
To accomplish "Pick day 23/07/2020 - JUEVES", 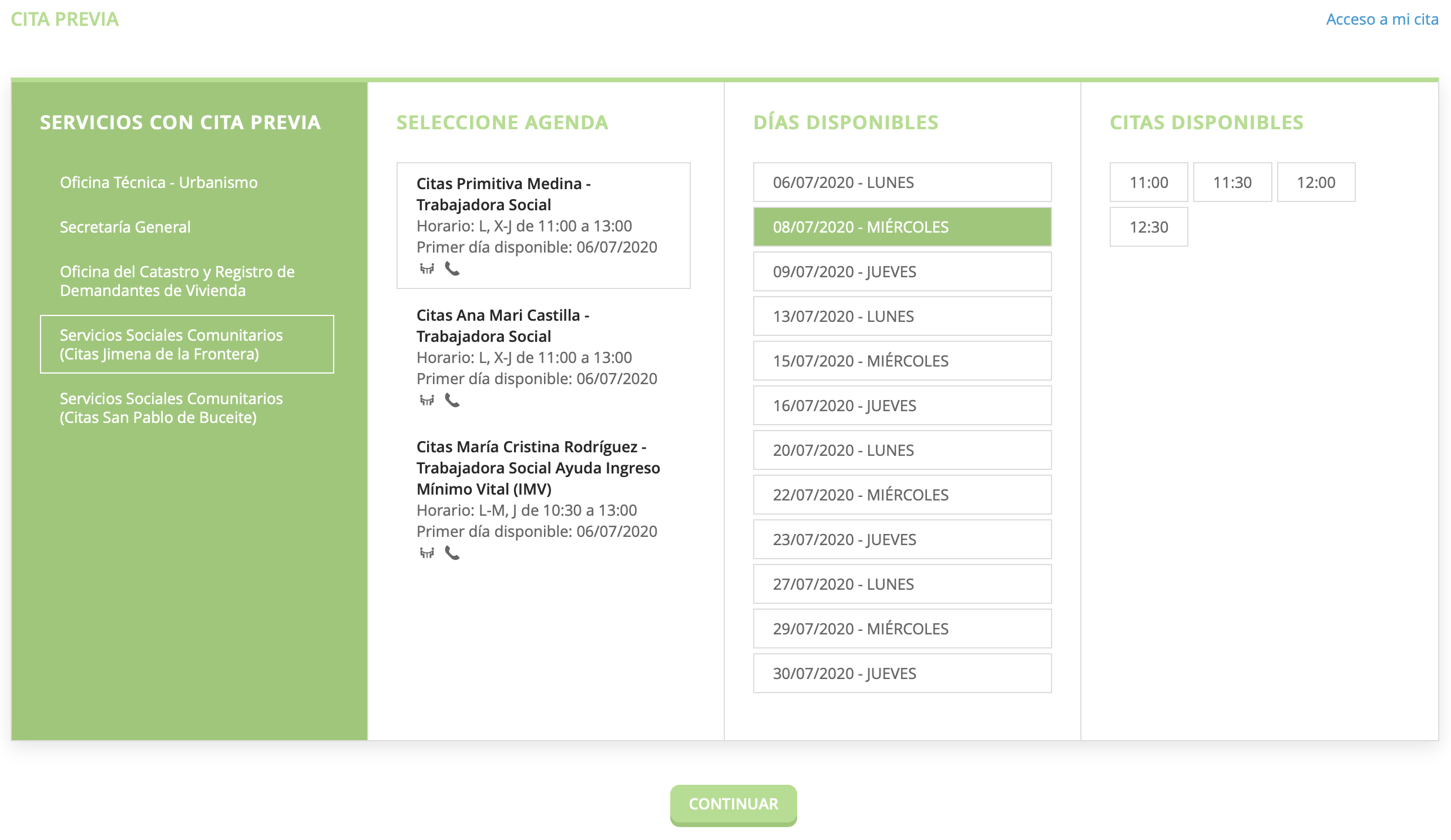I will [902, 539].
